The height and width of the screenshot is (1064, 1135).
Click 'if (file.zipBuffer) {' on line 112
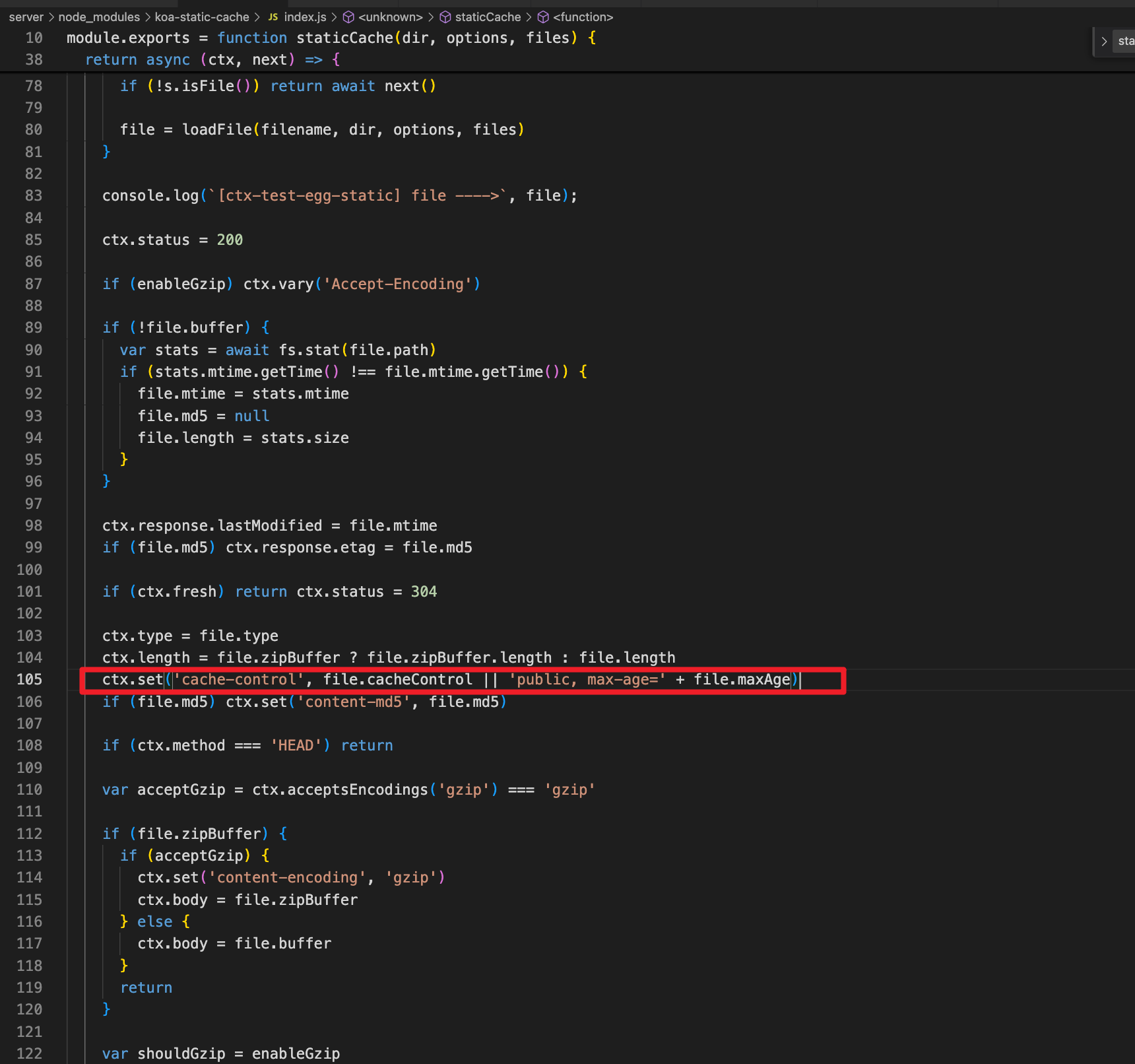[x=195, y=834]
